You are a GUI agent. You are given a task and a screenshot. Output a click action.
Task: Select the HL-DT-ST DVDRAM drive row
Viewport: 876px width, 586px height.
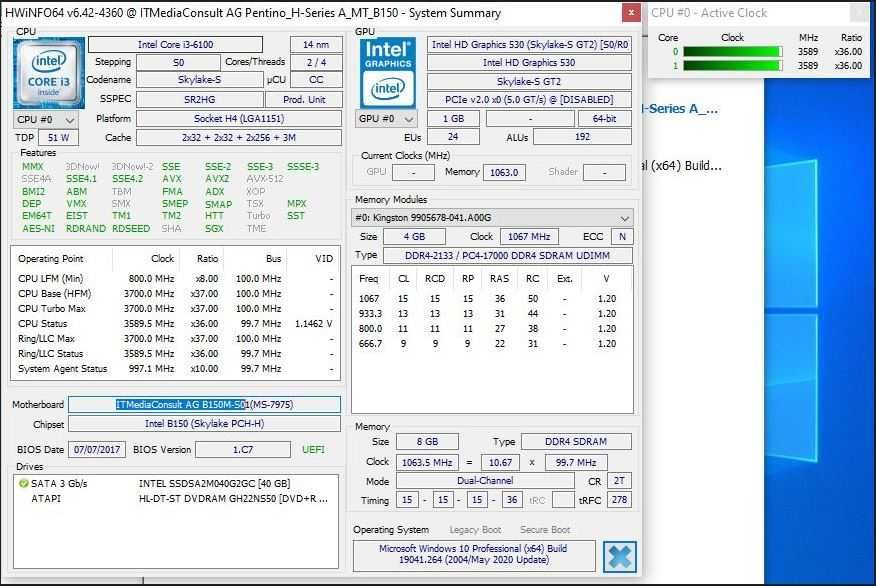point(176,499)
